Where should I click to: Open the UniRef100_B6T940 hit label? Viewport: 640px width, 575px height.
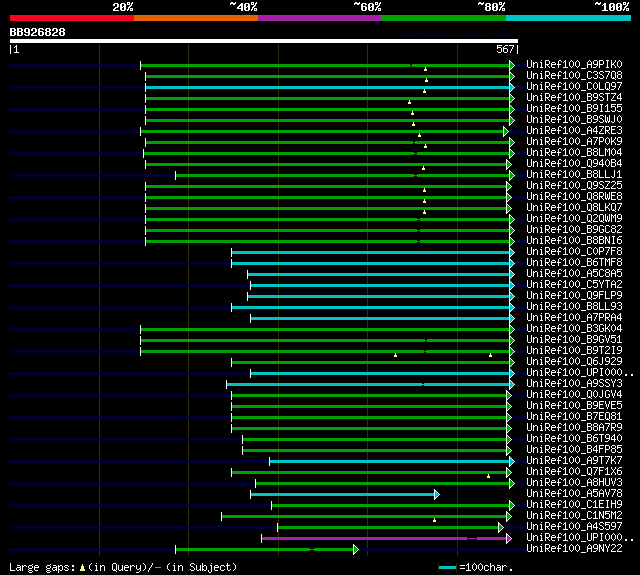[x=574, y=439]
